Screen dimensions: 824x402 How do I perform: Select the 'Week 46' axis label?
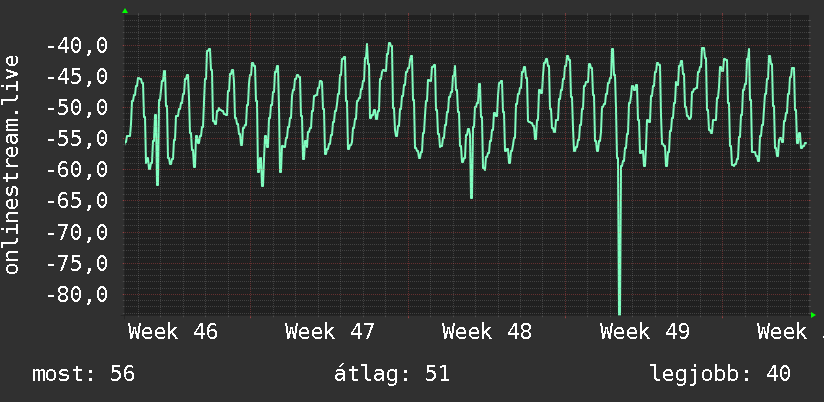[x=172, y=332]
